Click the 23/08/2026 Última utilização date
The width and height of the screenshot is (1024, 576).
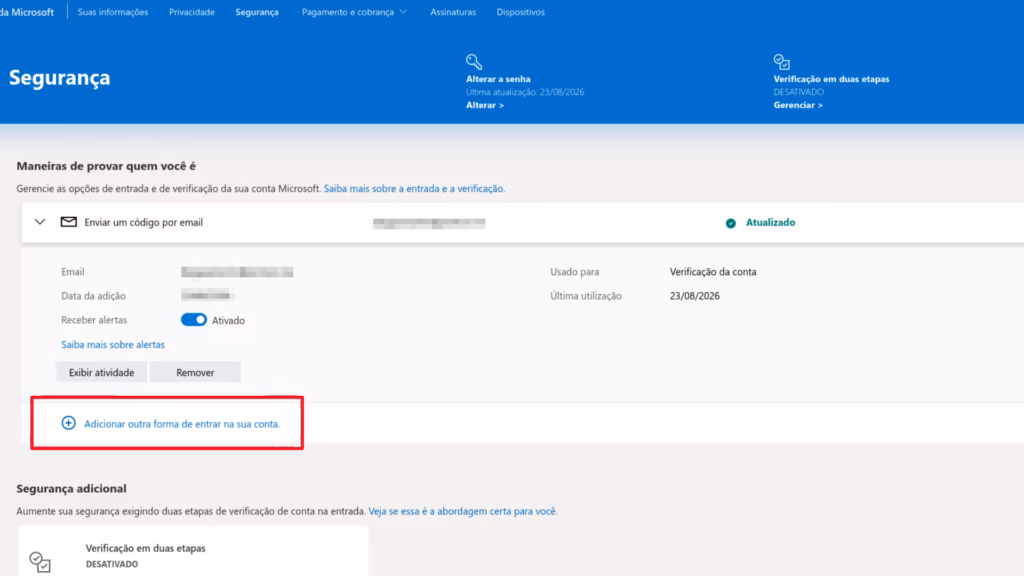(695, 296)
